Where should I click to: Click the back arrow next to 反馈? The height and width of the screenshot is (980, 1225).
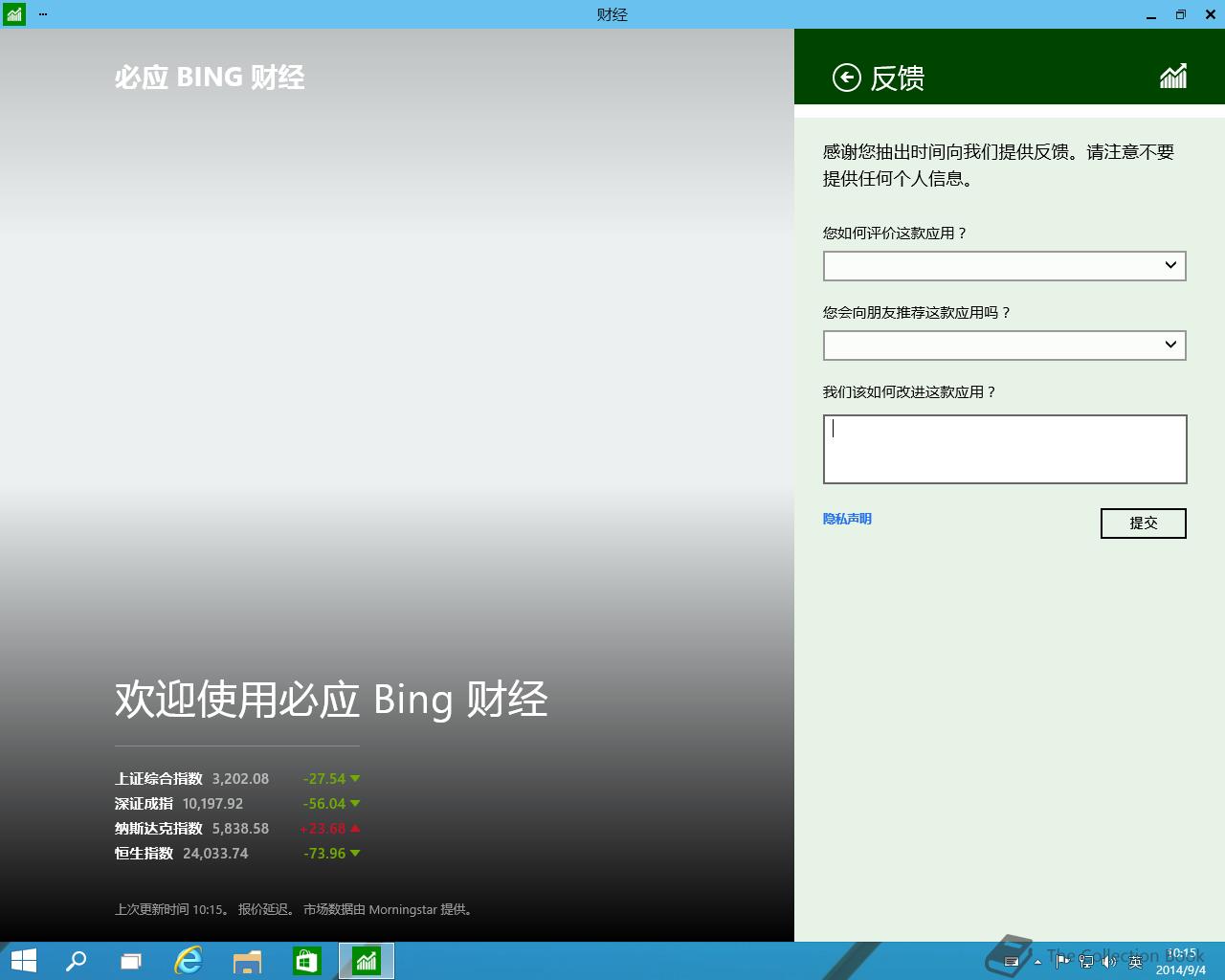point(847,78)
